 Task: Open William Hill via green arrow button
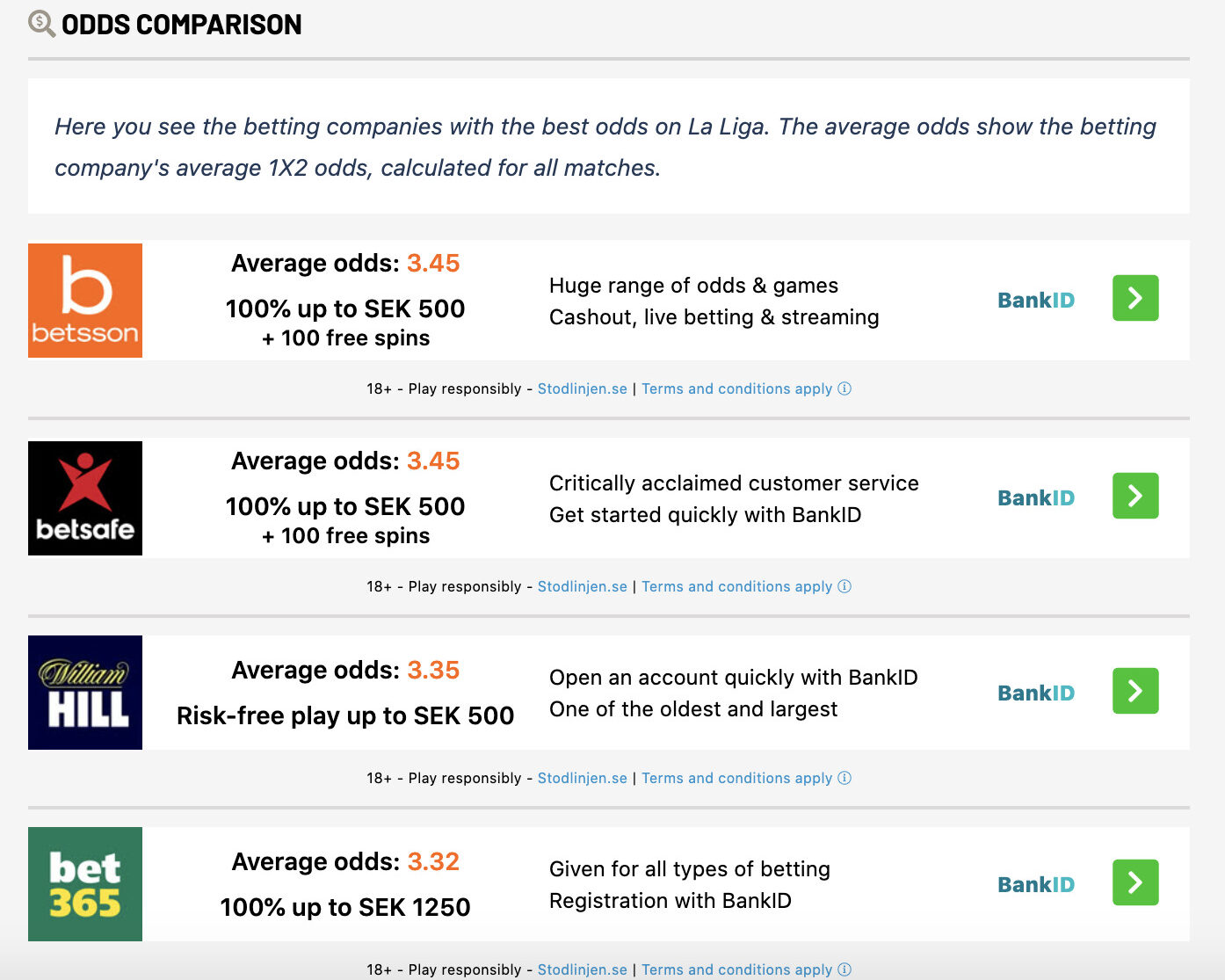point(1135,691)
